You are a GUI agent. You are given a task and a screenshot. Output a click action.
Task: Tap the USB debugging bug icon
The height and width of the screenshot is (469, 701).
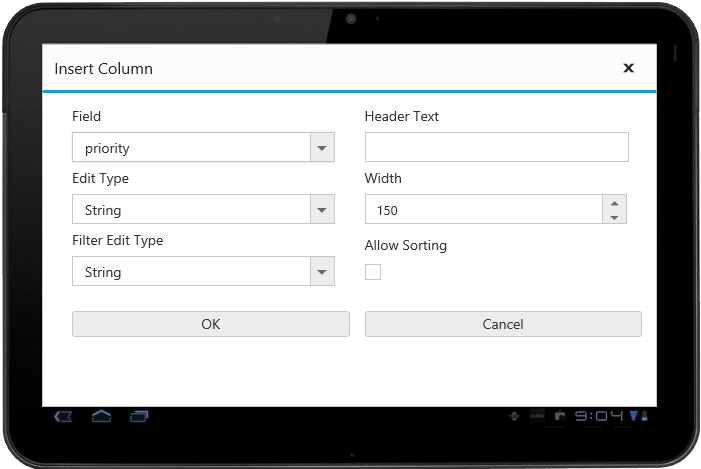514,417
